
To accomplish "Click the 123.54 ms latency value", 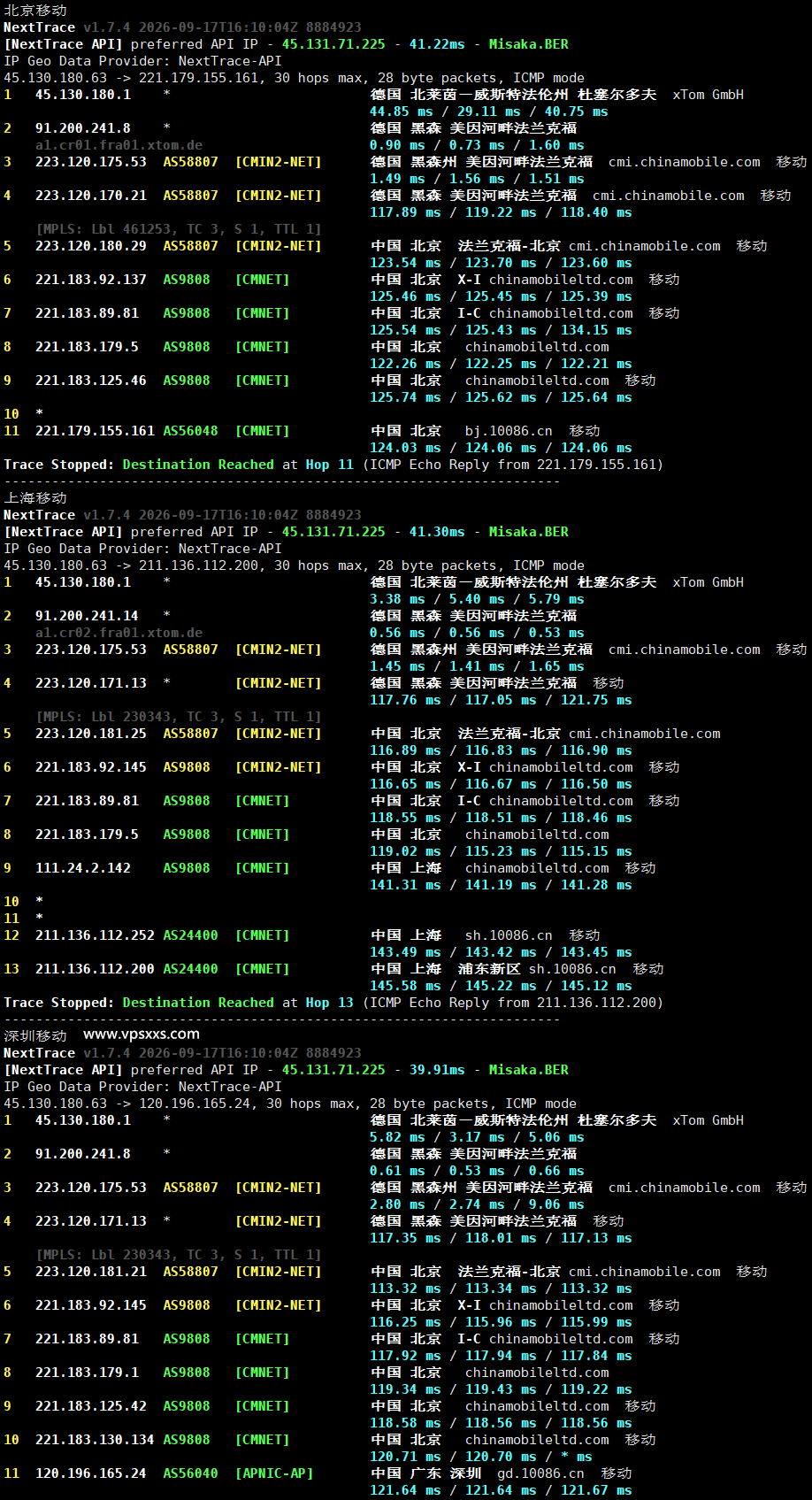I will click(x=405, y=263).
